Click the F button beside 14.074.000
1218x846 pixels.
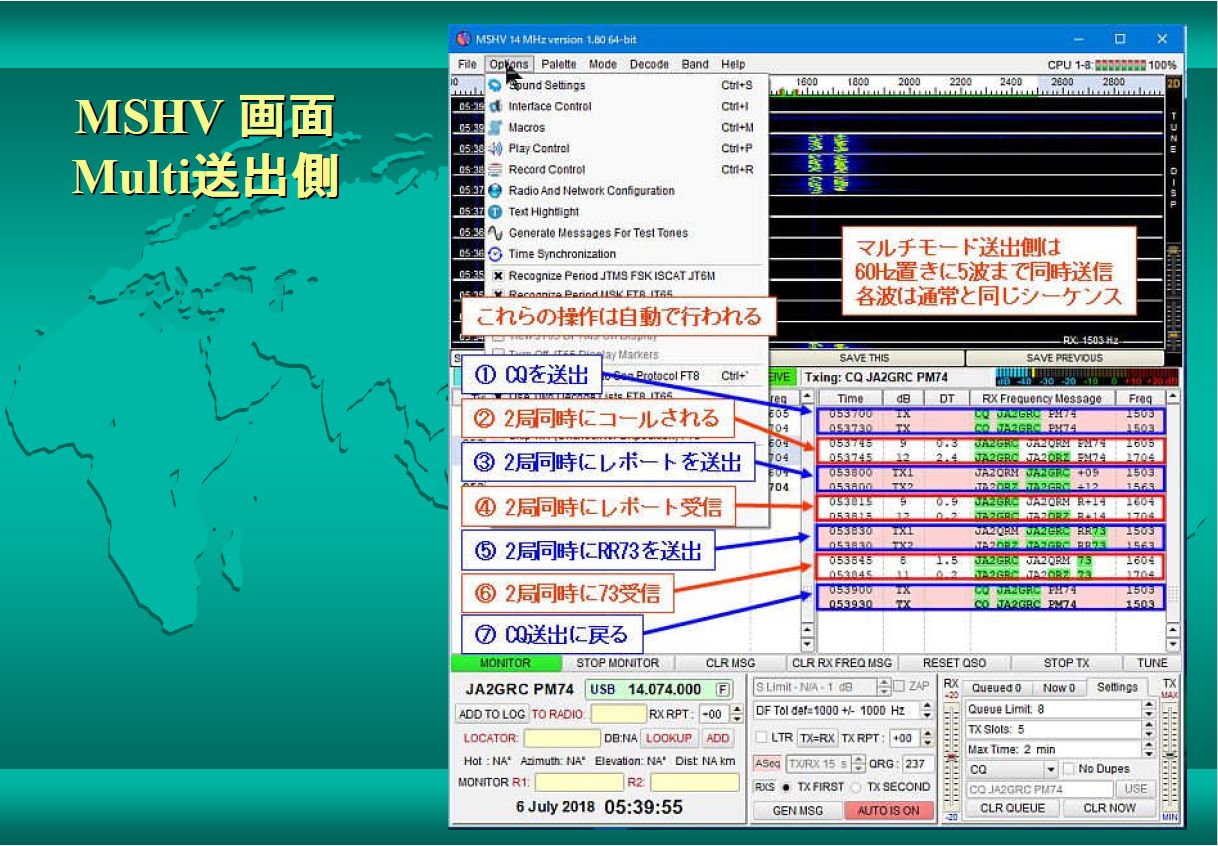point(721,690)
